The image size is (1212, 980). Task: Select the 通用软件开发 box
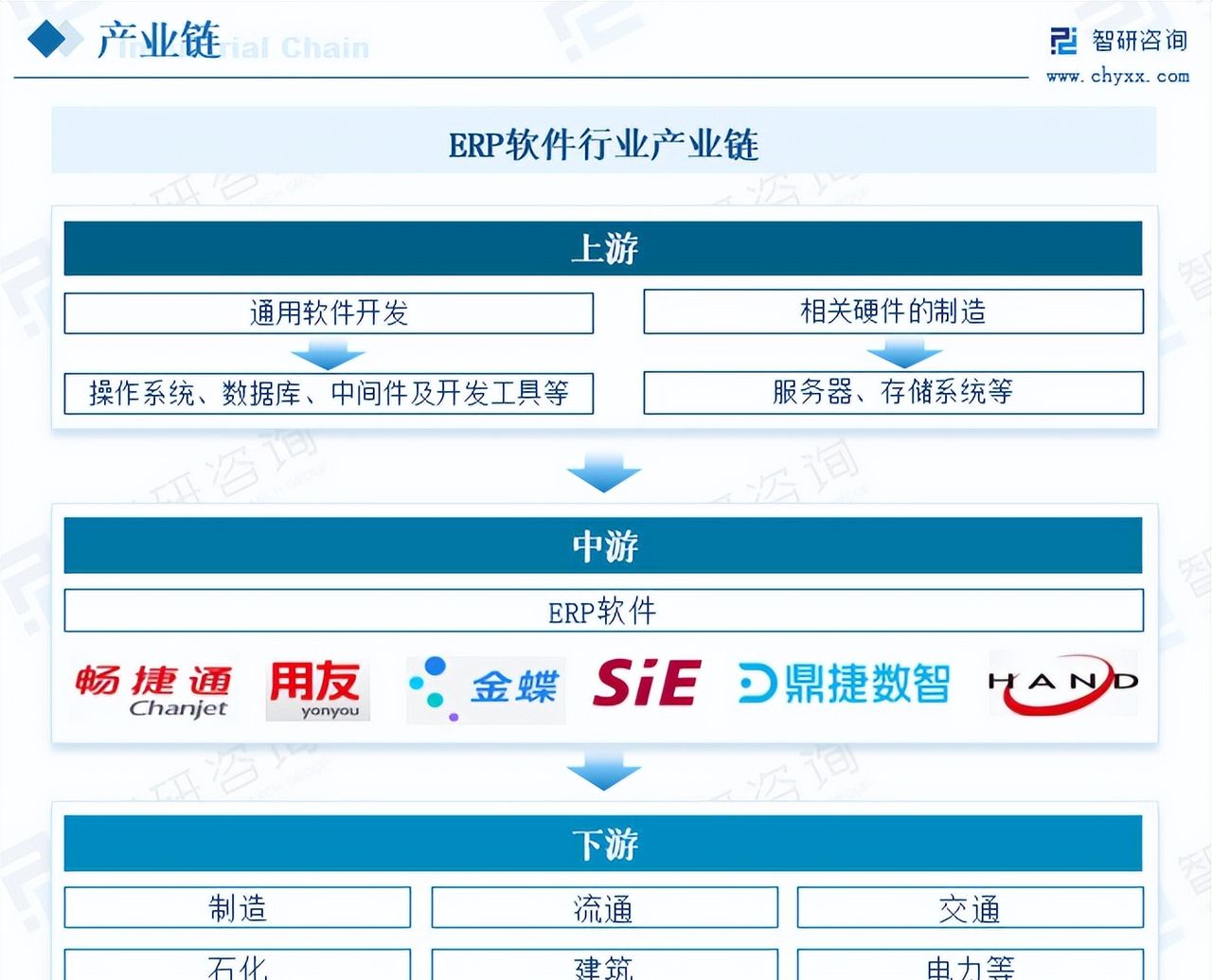(328, 312)
